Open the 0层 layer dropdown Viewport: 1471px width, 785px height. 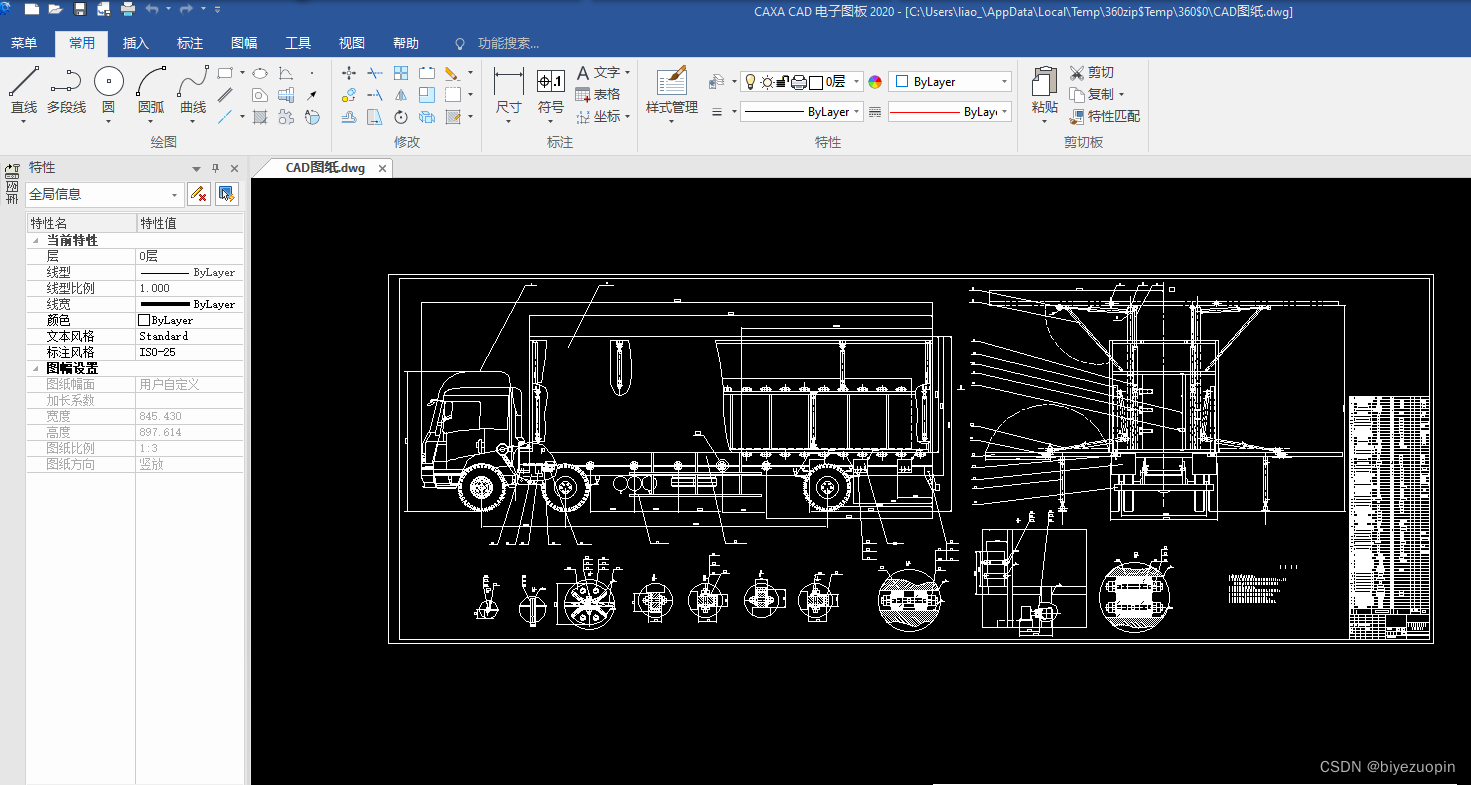coord(857,82)
